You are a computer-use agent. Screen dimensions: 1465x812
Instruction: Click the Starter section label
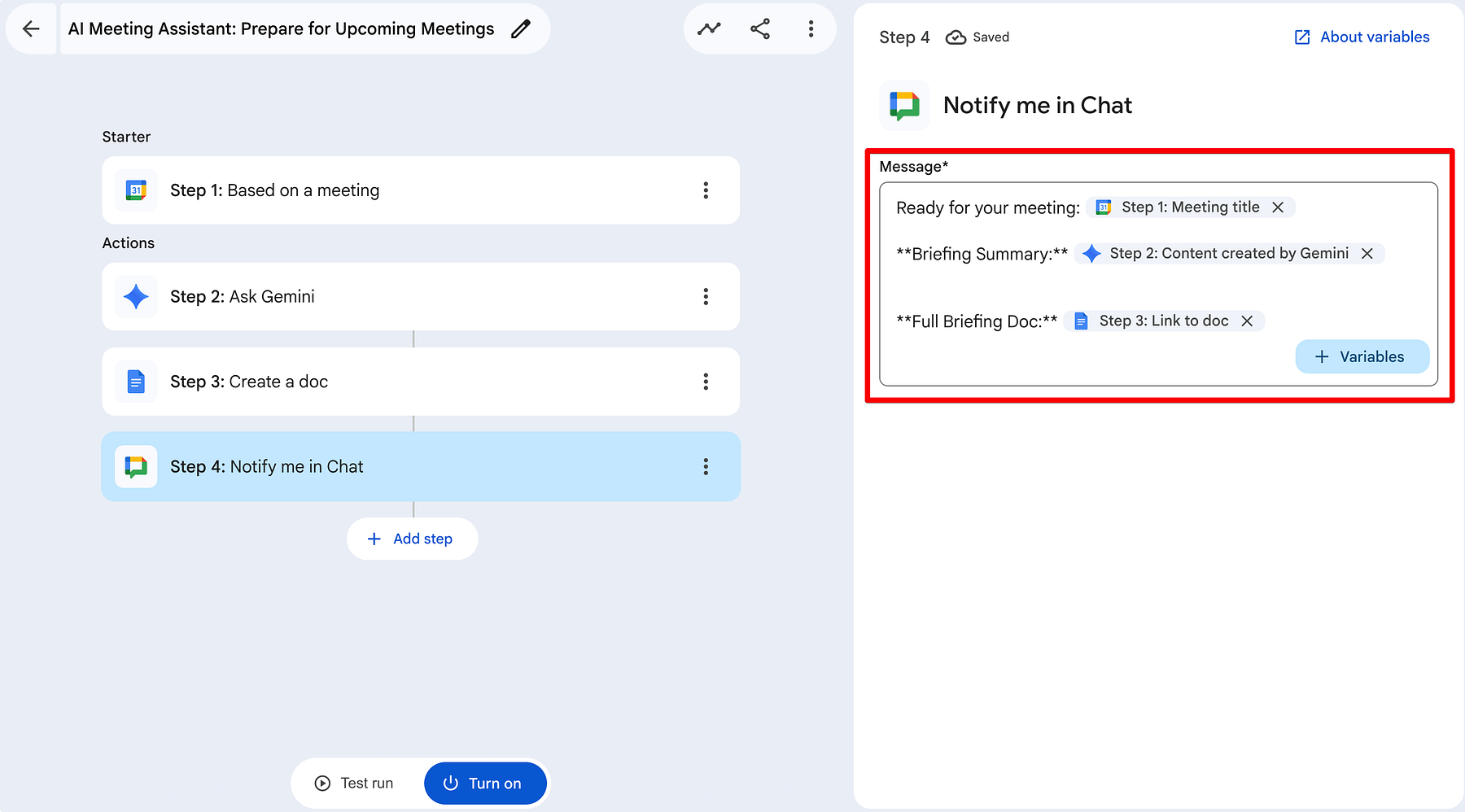tap(126, 137)
